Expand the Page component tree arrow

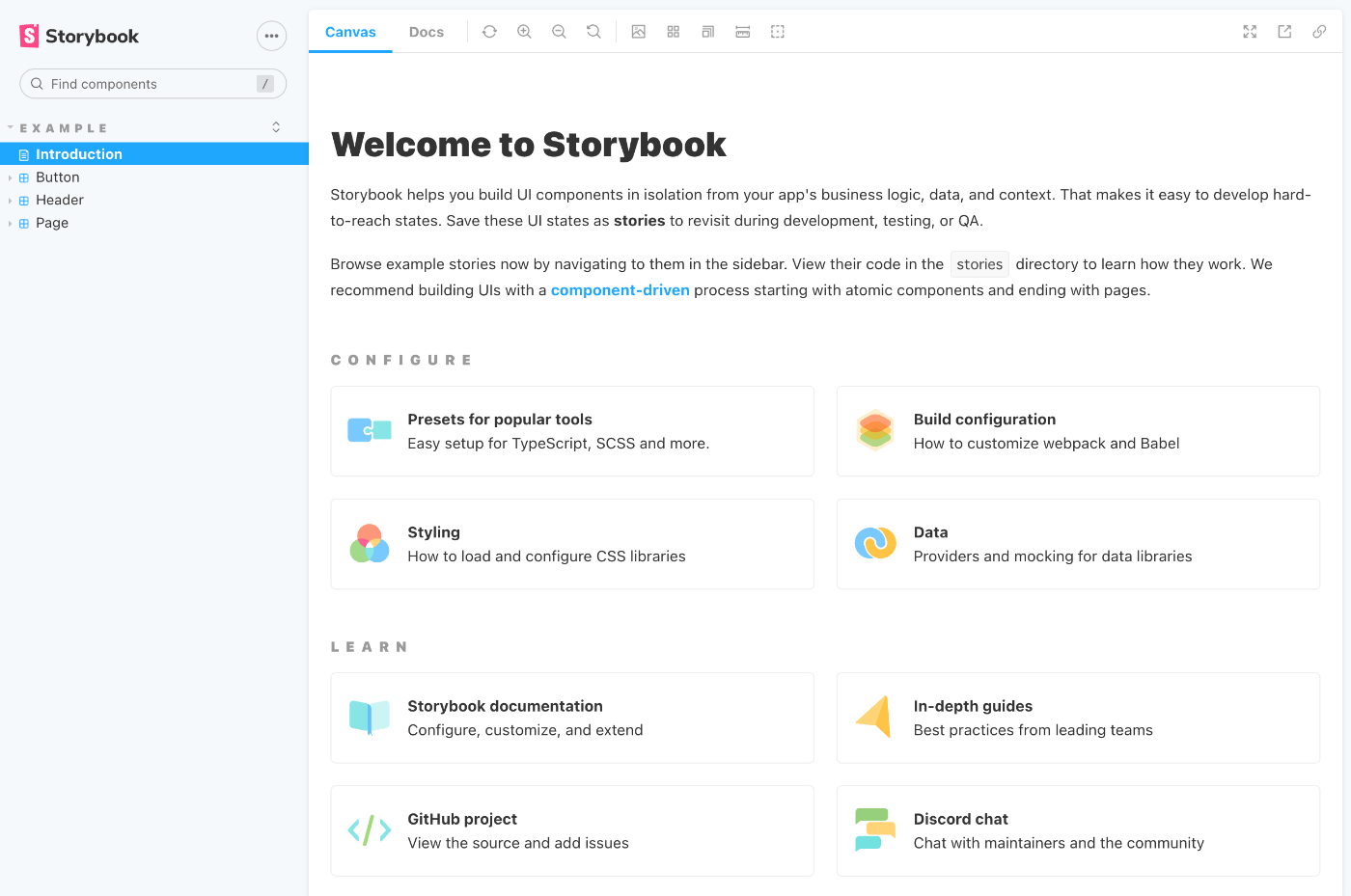(11, 224)
